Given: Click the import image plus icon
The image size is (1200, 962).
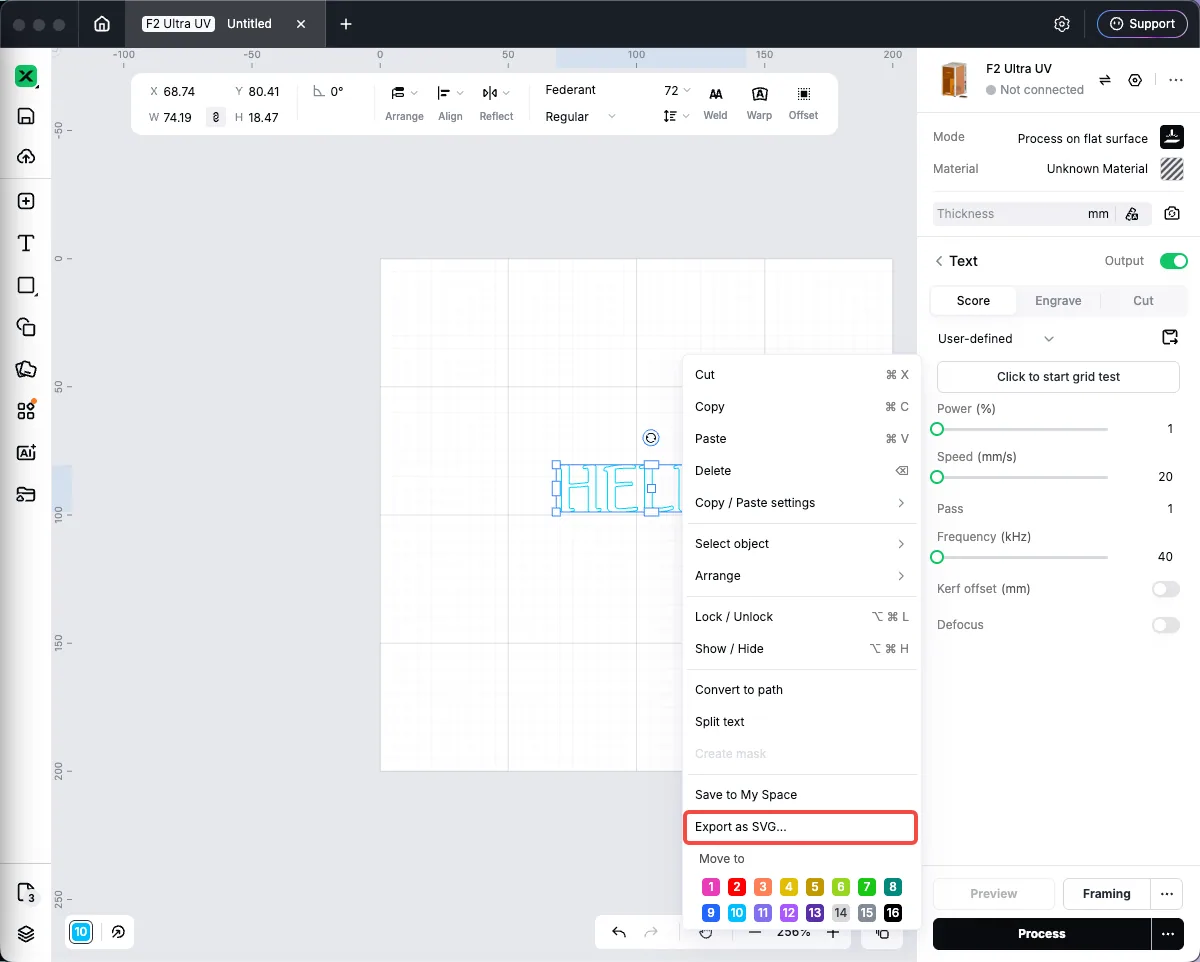Looking at the screenshot, I should click(26, 201).
